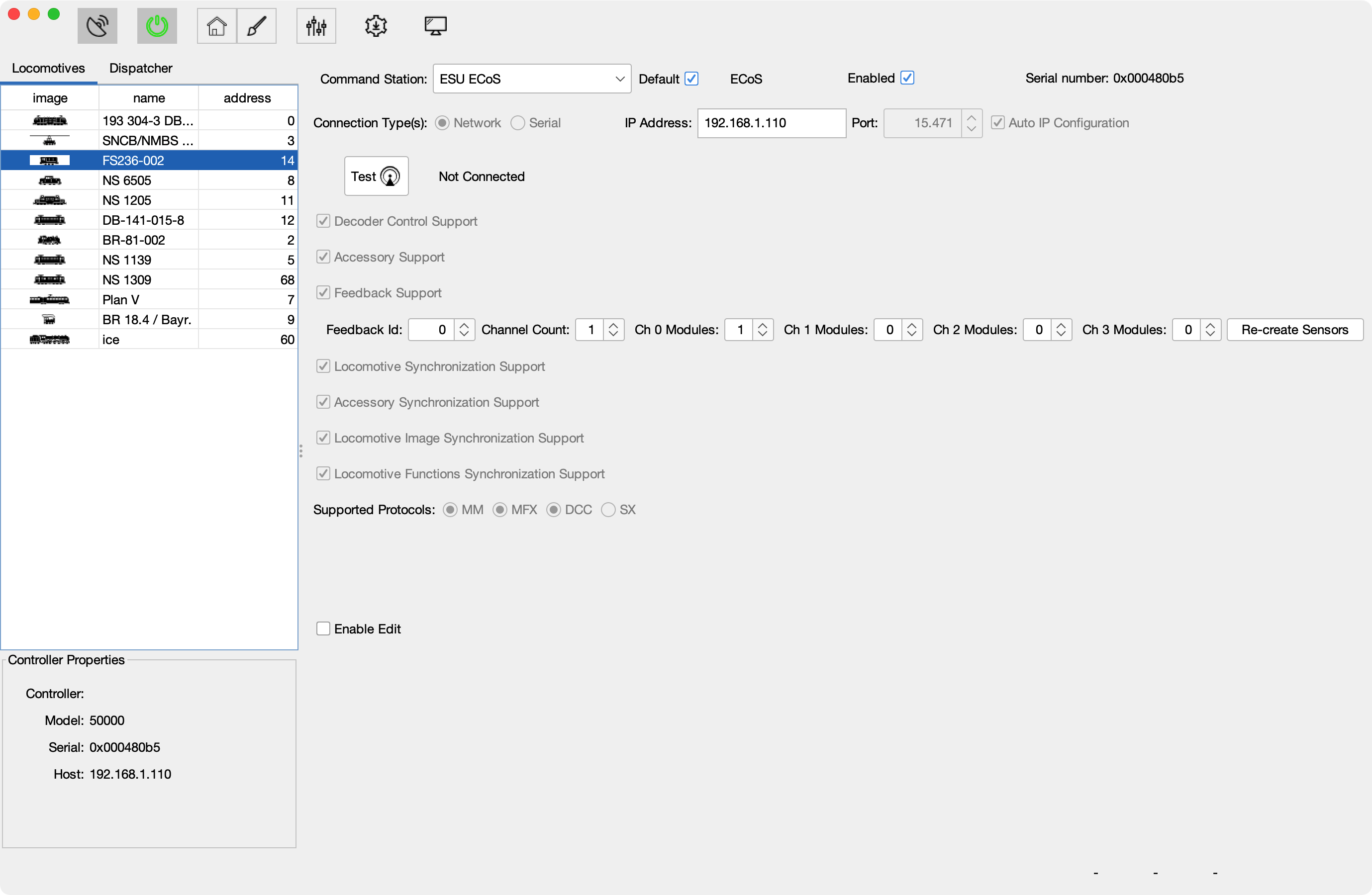Toggle Locomotive Synchronization Support checkbox
Viewport: 1372px width, 895px height.
click(323, 366)
